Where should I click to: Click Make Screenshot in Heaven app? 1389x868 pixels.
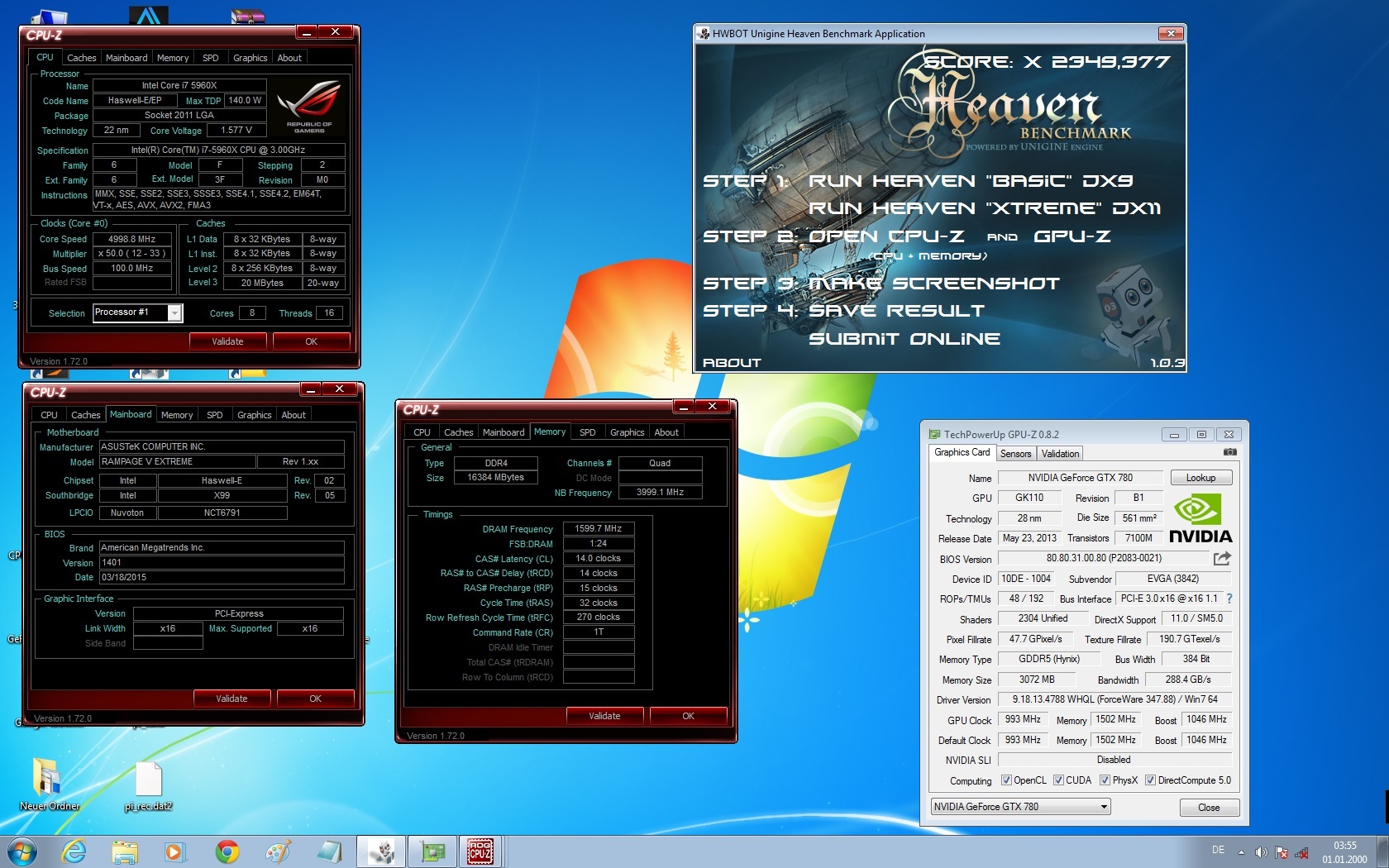[x=934, y=284]
